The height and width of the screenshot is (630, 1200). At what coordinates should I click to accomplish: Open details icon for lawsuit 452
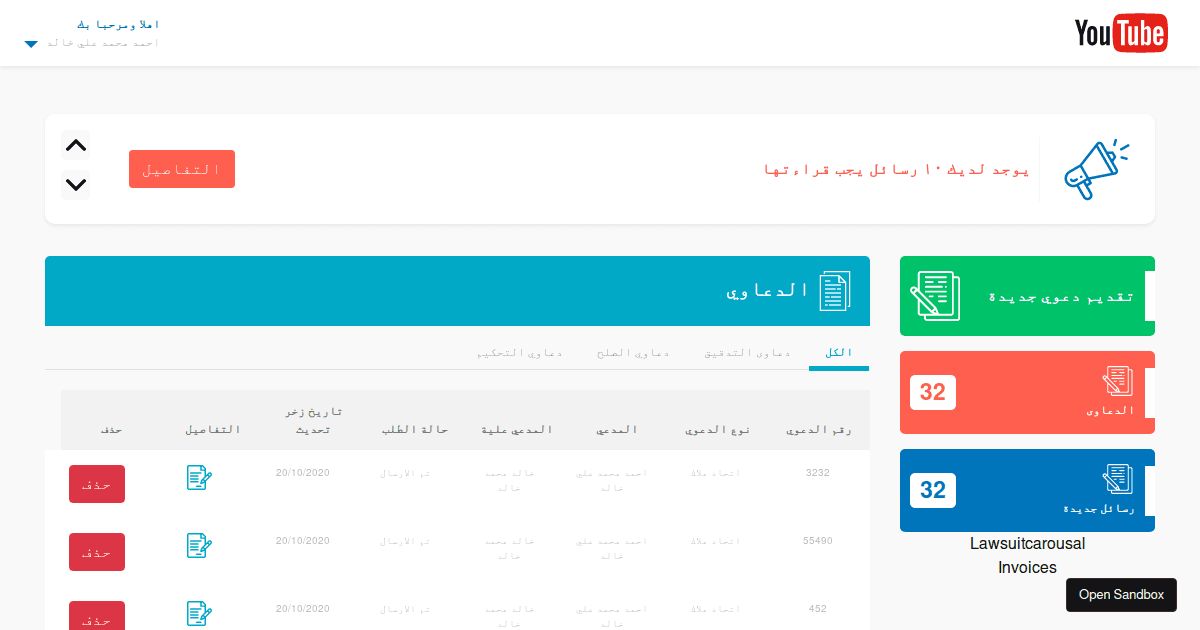pos(198,614)
